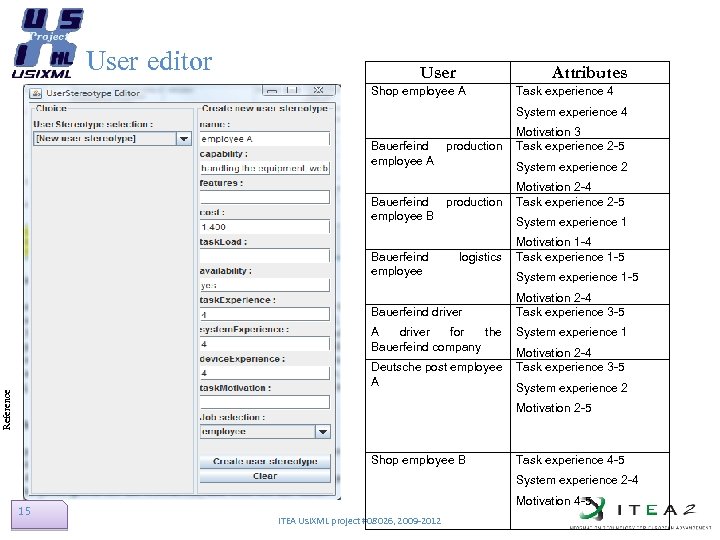The width and height of the screenshot is (720, 540).
Task: Click the vertical 'Reference' label
Action: pos(7,410)
